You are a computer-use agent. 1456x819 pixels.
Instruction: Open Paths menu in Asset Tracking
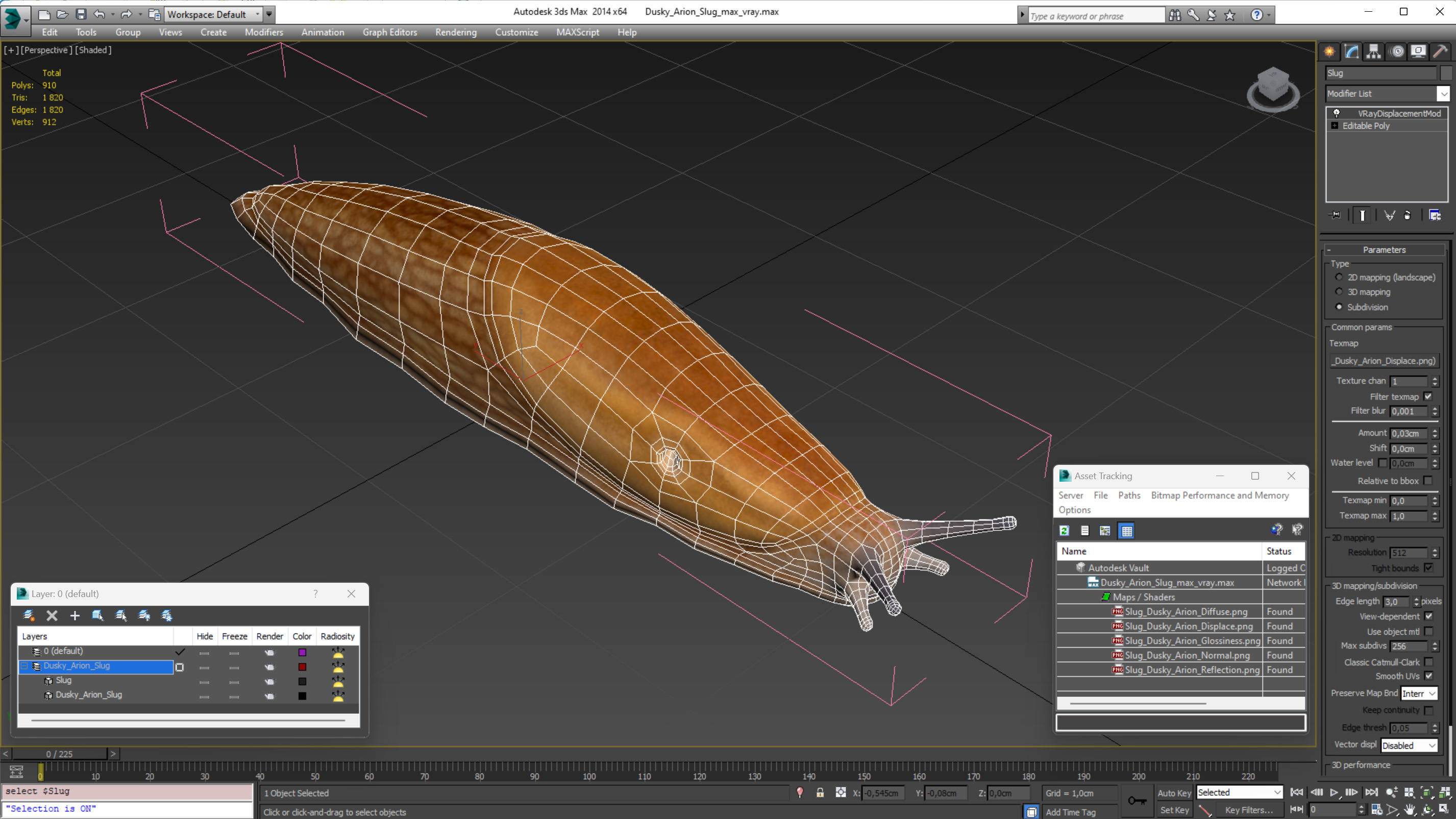pos(1129,495)
